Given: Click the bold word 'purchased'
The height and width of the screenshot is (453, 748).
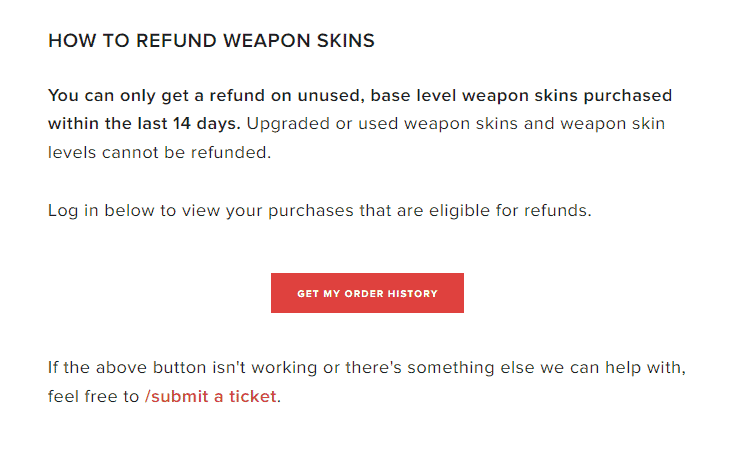Looking at the screenshot, I should pyautogui.click(x=628, y=95).
